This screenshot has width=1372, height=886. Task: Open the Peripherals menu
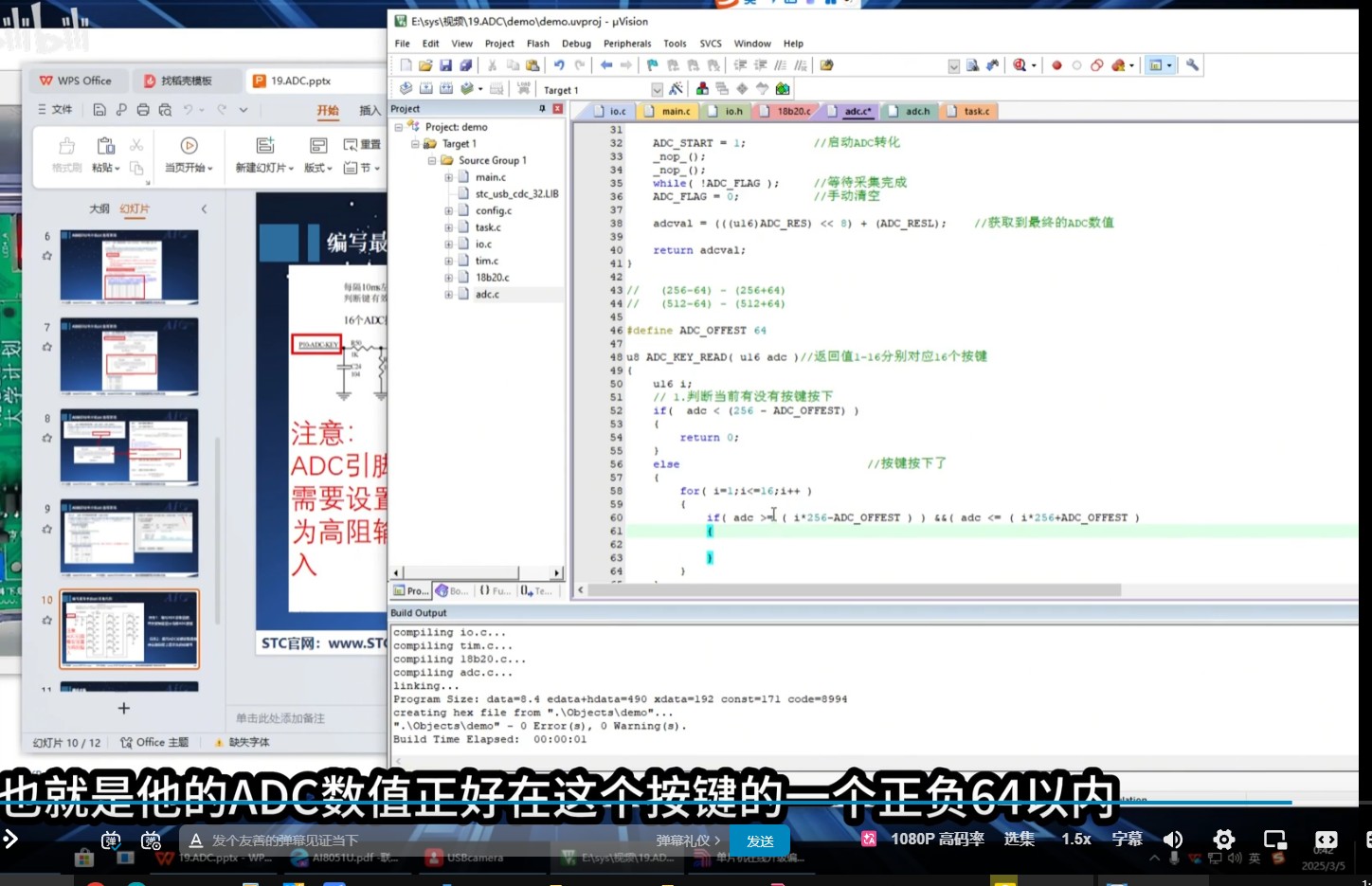tap(628, 43)
